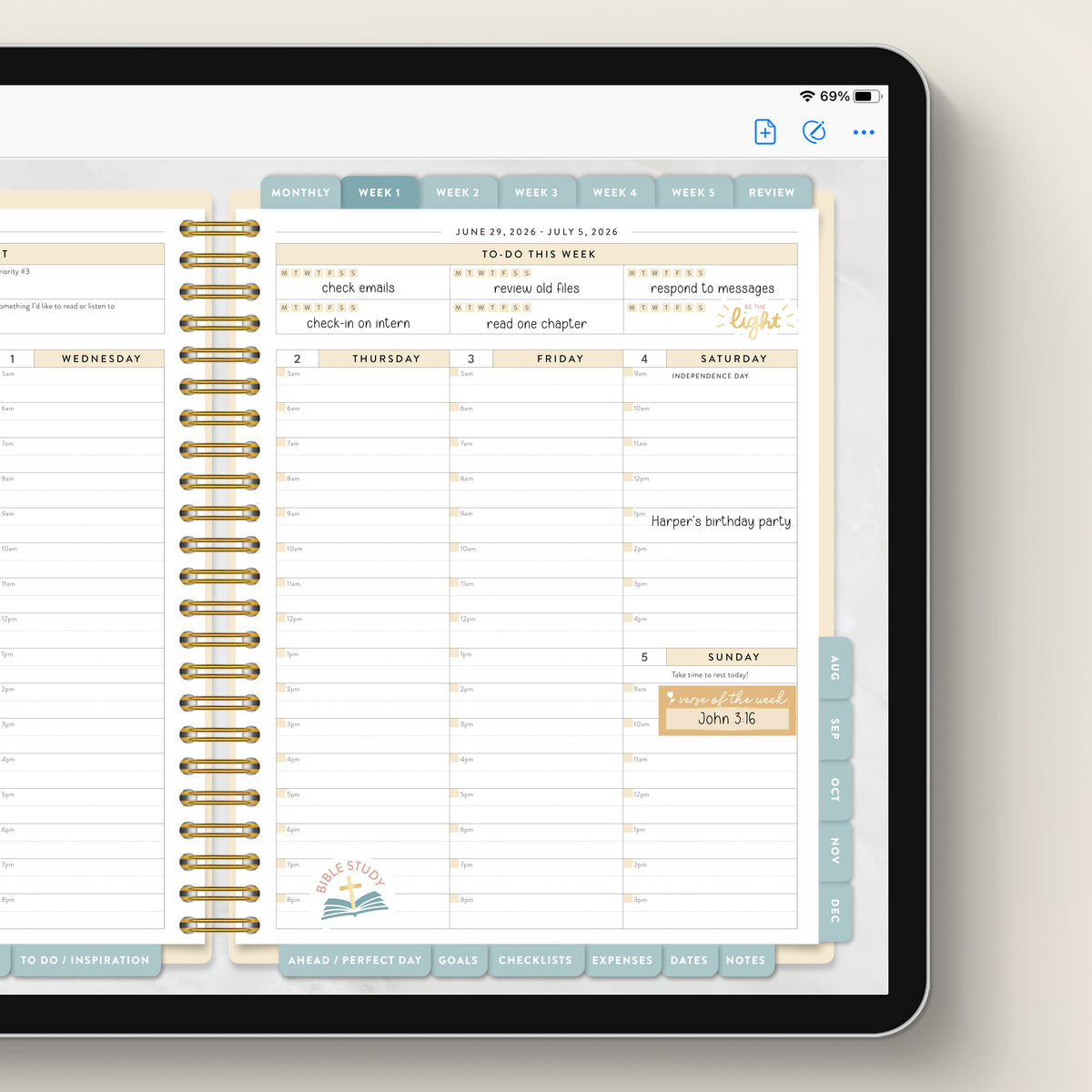Image resolution: width=1092 pixels, height=1092 pixels.
Task: Jump to the NOV month tab
Action: click(x=835, y=851)
